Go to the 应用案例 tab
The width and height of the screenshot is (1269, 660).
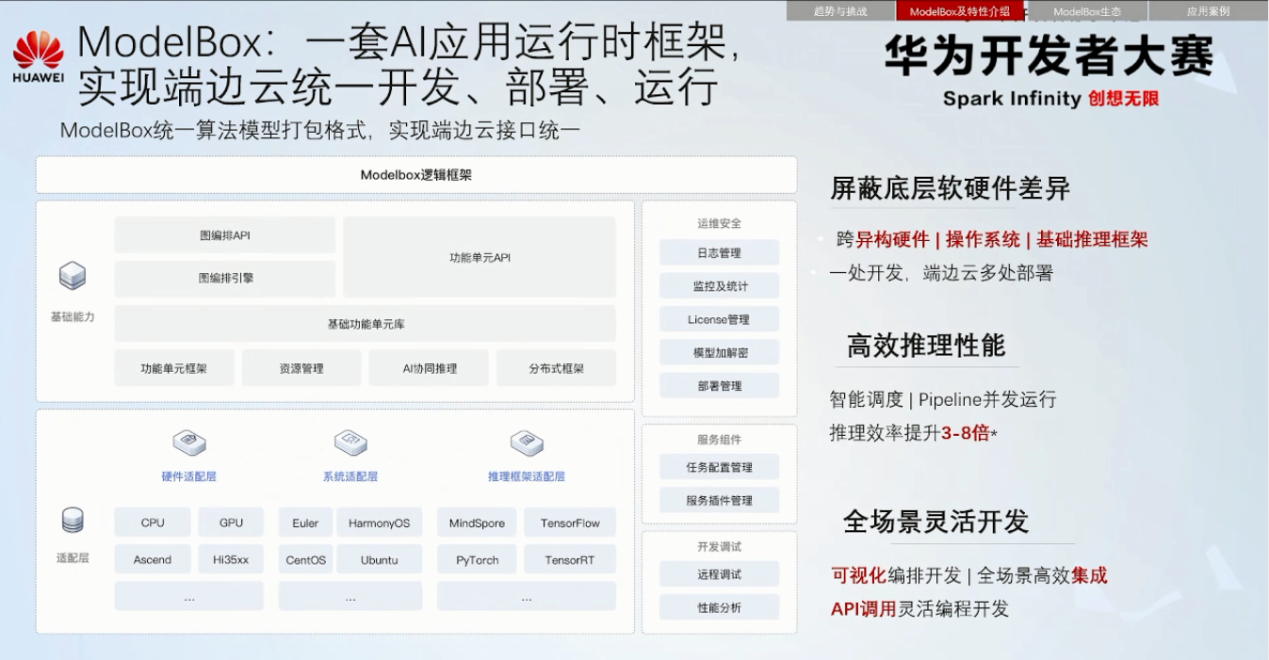(x=1208, y=11)
